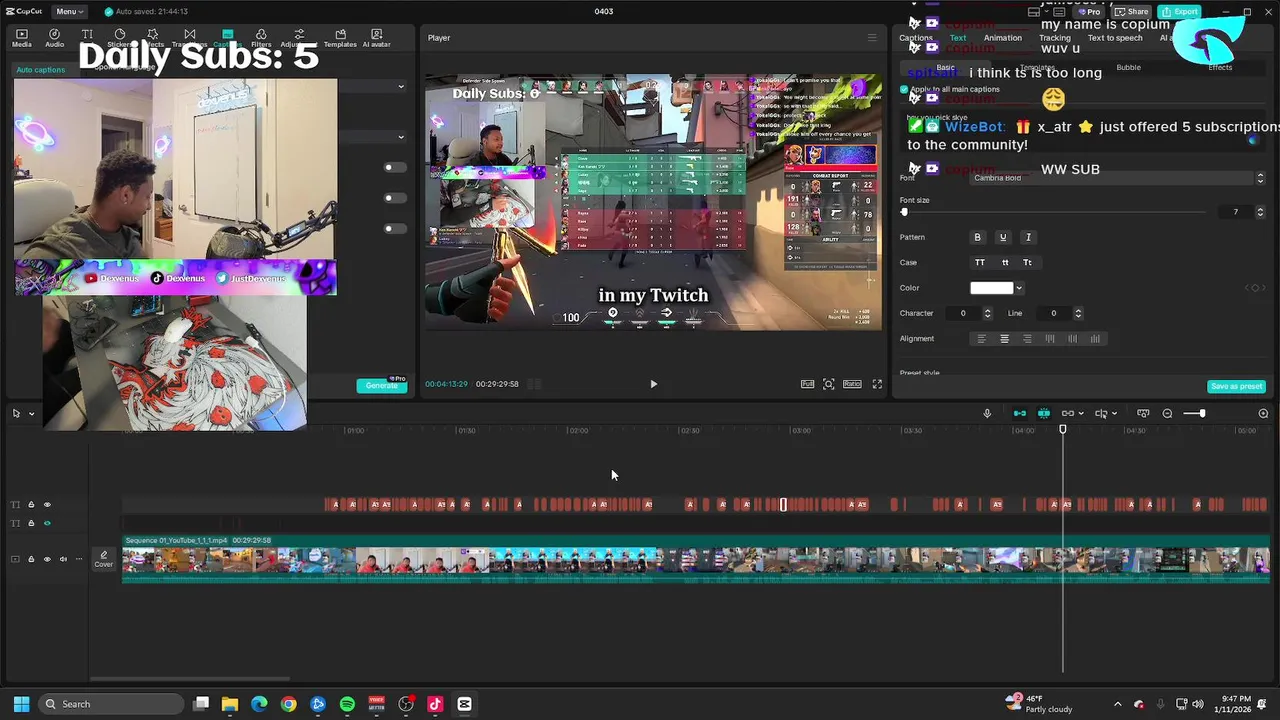The image size is (1280, 720).
Task: Click the Line spacing stepper
Action: [x=1077, y=313]
